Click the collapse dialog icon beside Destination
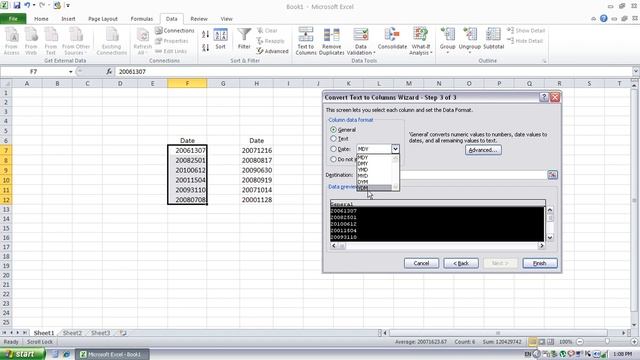Image resolution: width=640 pixels, height=360 pixels. 552,175
